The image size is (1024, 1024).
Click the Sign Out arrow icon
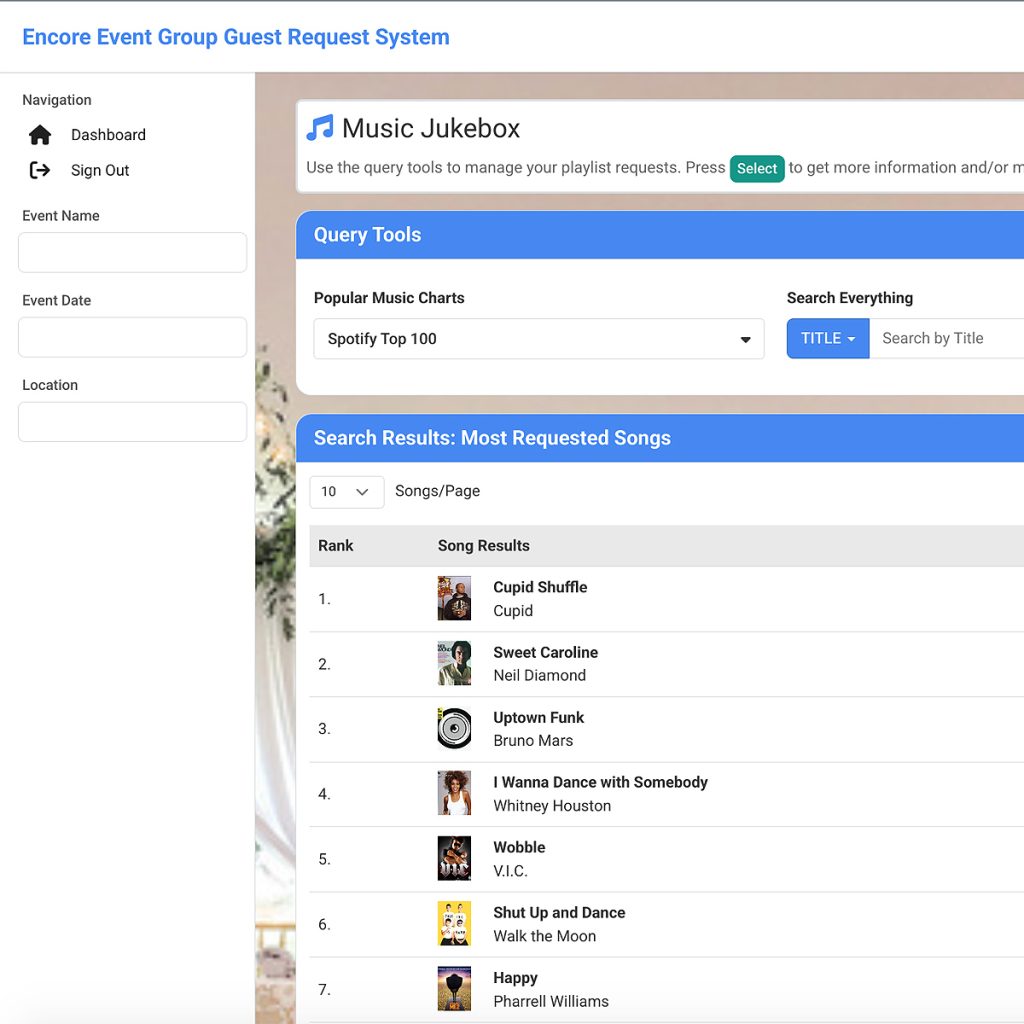(40, 170)
